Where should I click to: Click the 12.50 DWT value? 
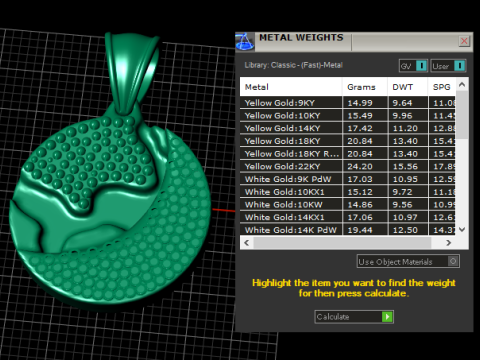(405, 230)
